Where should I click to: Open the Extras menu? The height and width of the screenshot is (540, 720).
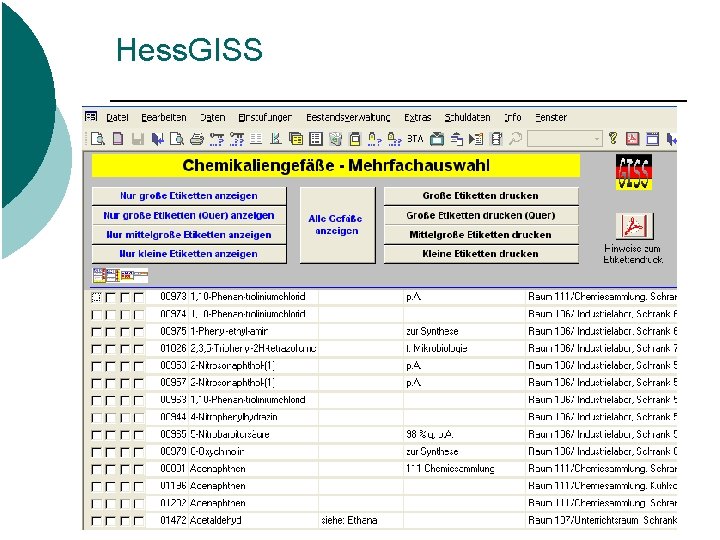click(x=417, y=118)
